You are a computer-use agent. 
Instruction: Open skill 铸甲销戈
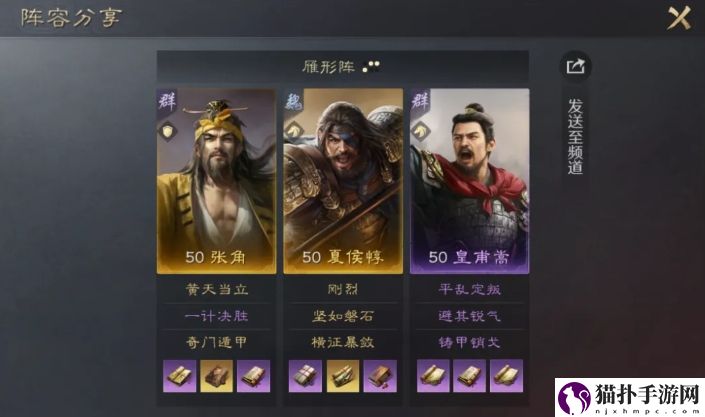pos(469,342)
